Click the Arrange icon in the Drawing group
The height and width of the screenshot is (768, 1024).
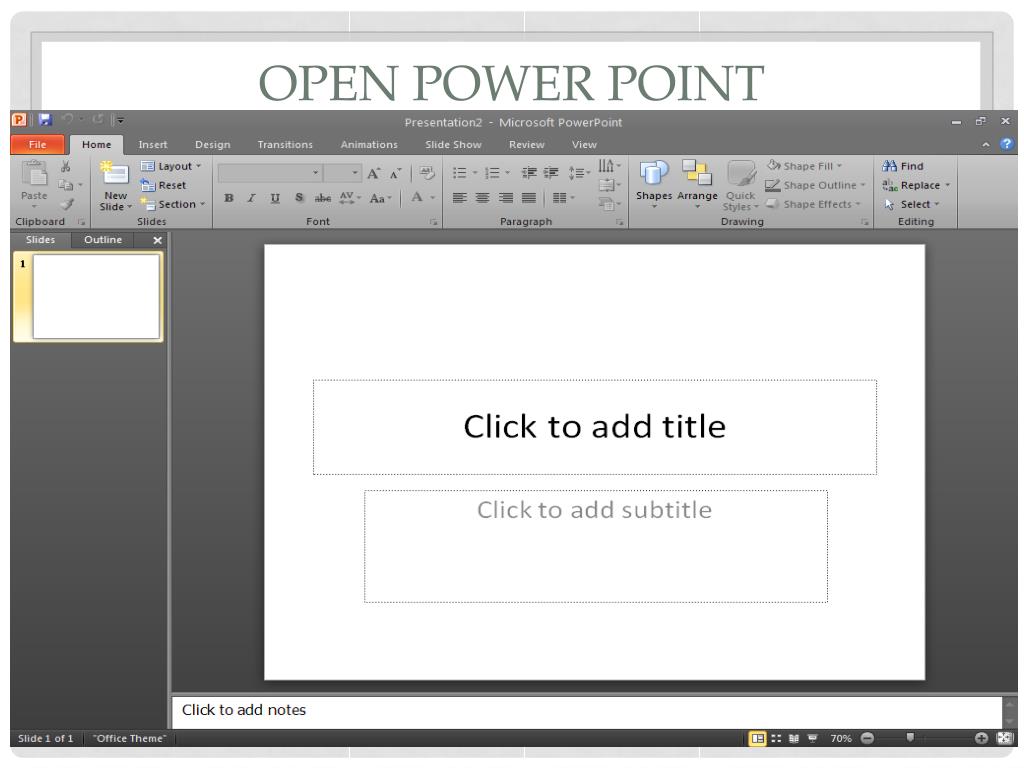tap(697, 174)
